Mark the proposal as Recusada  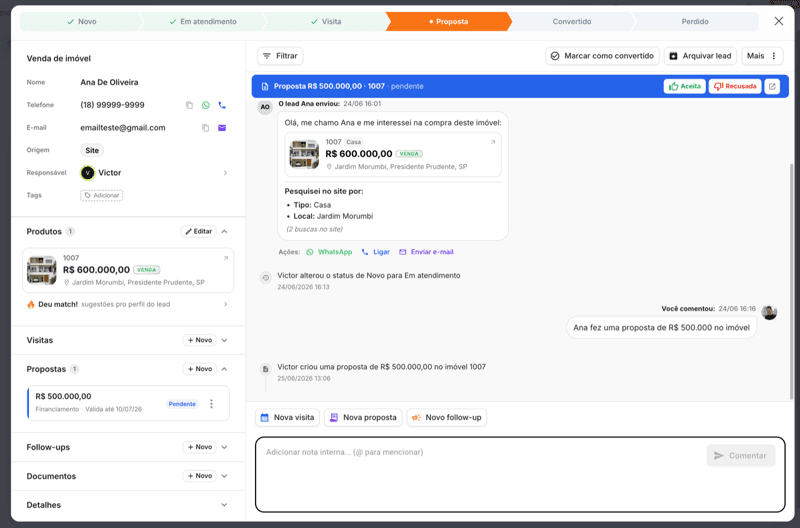pyautogui.click(x=735, y=86)
